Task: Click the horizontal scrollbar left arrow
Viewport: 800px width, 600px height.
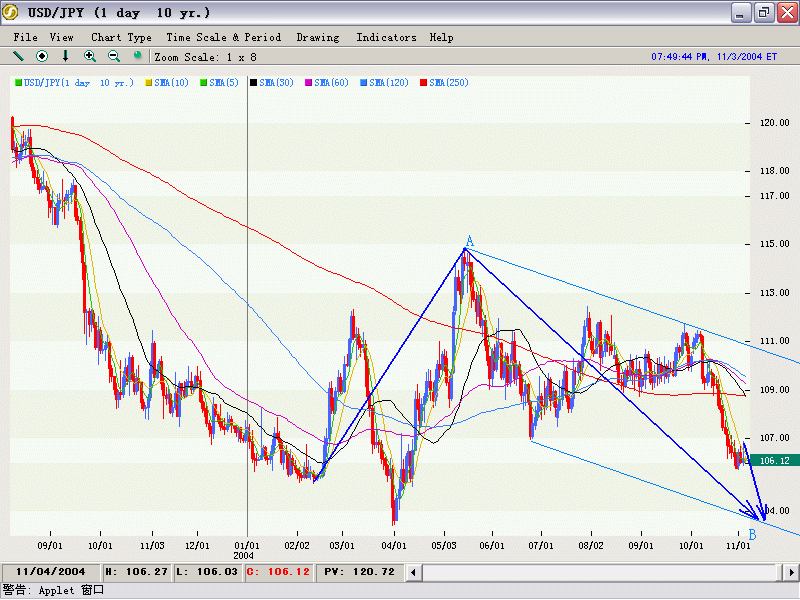Action: coord(414,572)
